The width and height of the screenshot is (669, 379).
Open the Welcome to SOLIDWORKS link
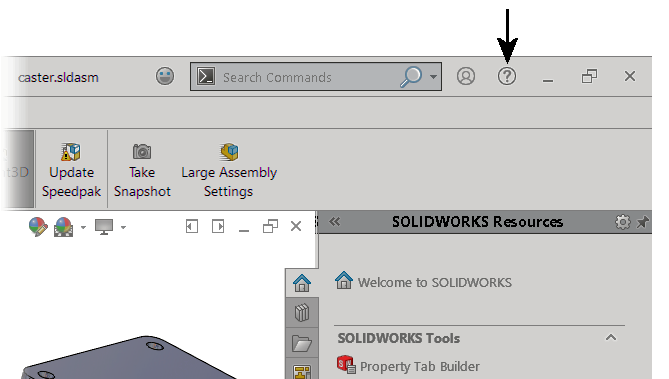(435, 283)
